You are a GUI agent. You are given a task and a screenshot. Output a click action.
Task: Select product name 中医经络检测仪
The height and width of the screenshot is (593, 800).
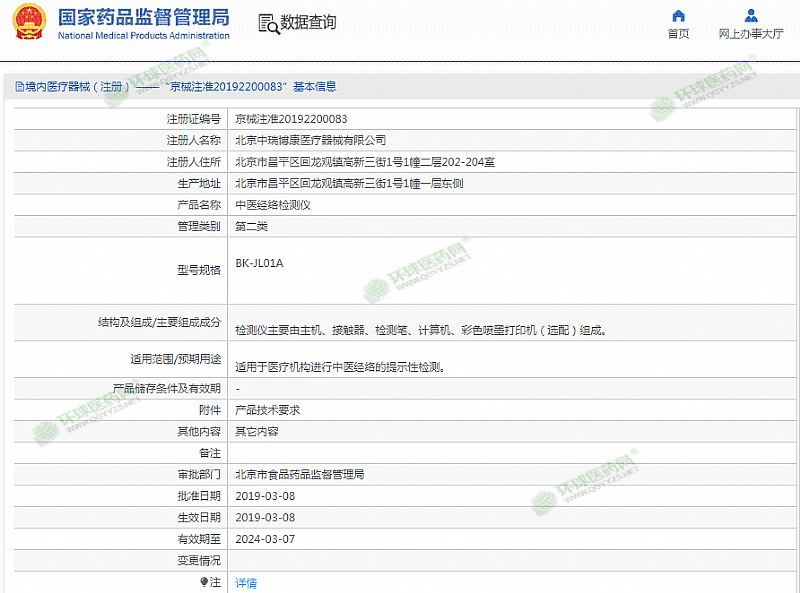[x=273, y=205]
